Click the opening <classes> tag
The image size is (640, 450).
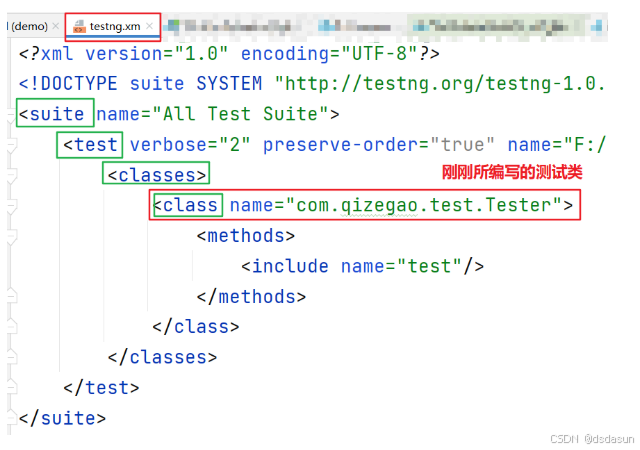157,175
